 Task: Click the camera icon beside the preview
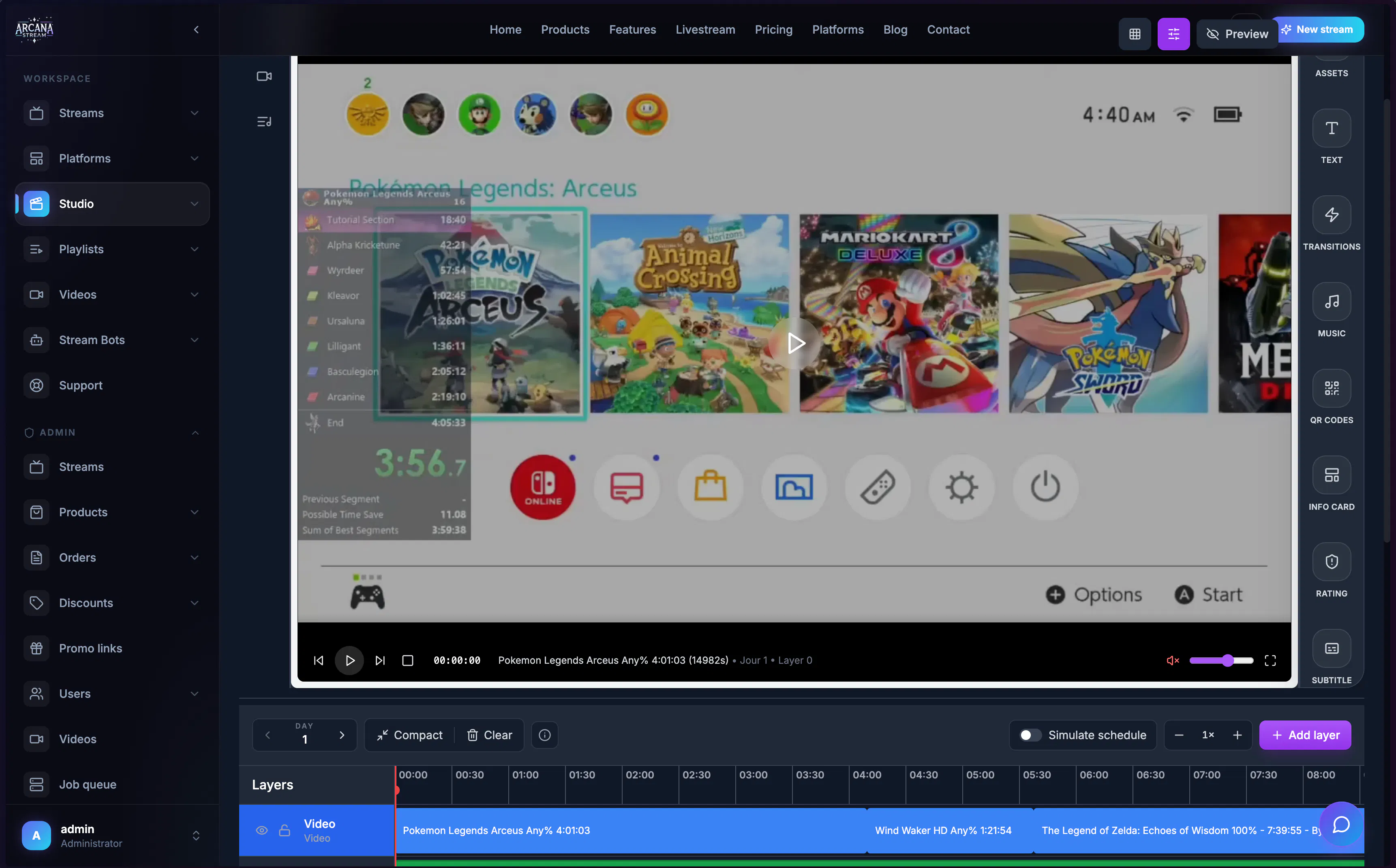point(264,76)
